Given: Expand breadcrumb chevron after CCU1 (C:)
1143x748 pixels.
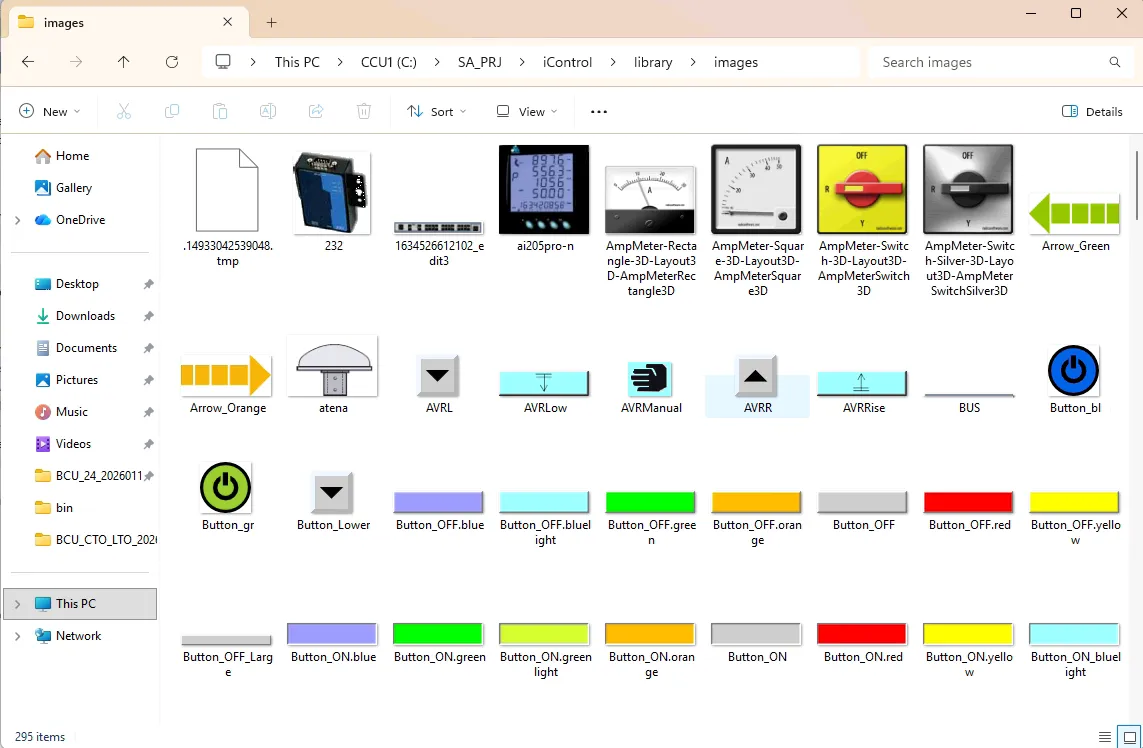Looking at the screenshot, I should [x=437, y=62].
